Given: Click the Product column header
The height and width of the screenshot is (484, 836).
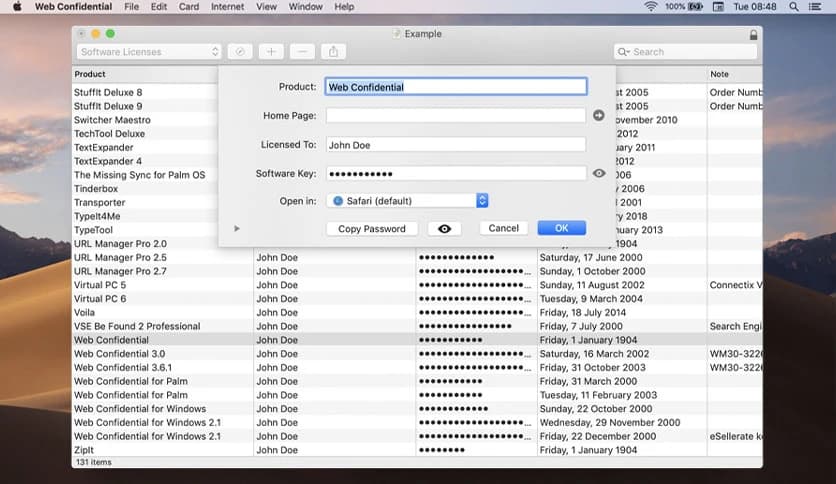Looking at the screenshot, I should (144, 74).
